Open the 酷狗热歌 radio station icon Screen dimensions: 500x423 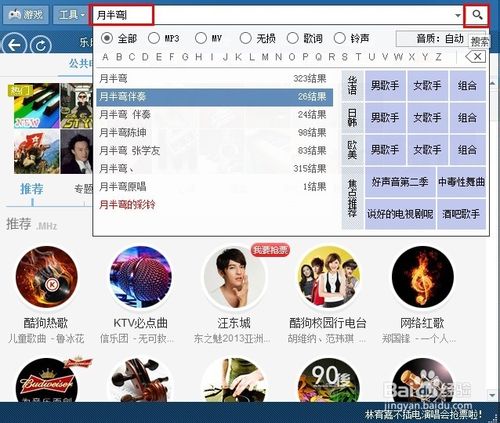46,277
